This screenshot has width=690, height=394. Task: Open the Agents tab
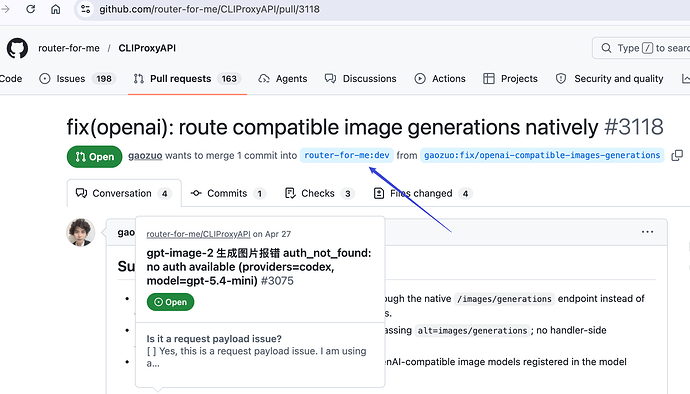click(x=283, y=79)
